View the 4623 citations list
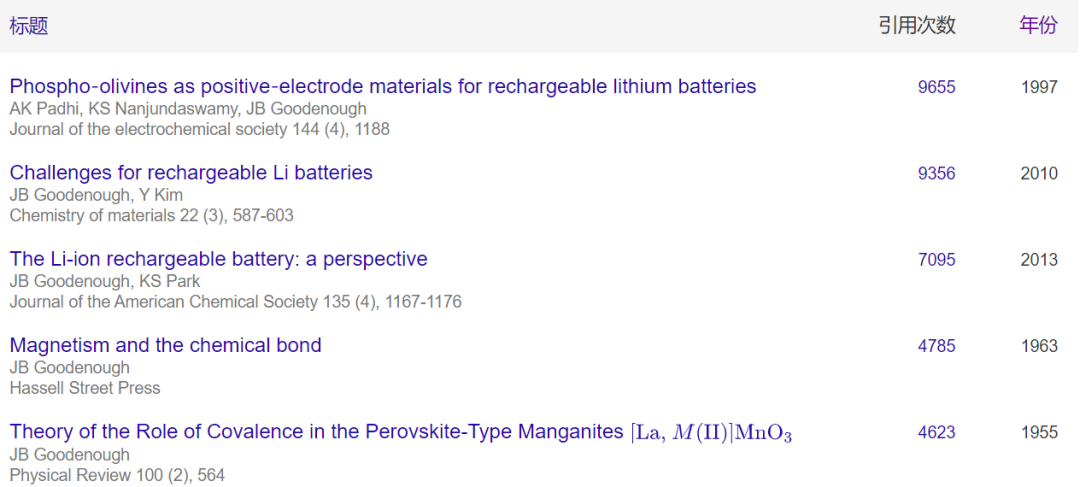The width and height of the screenshot is (1080, 487). [937, 433]
